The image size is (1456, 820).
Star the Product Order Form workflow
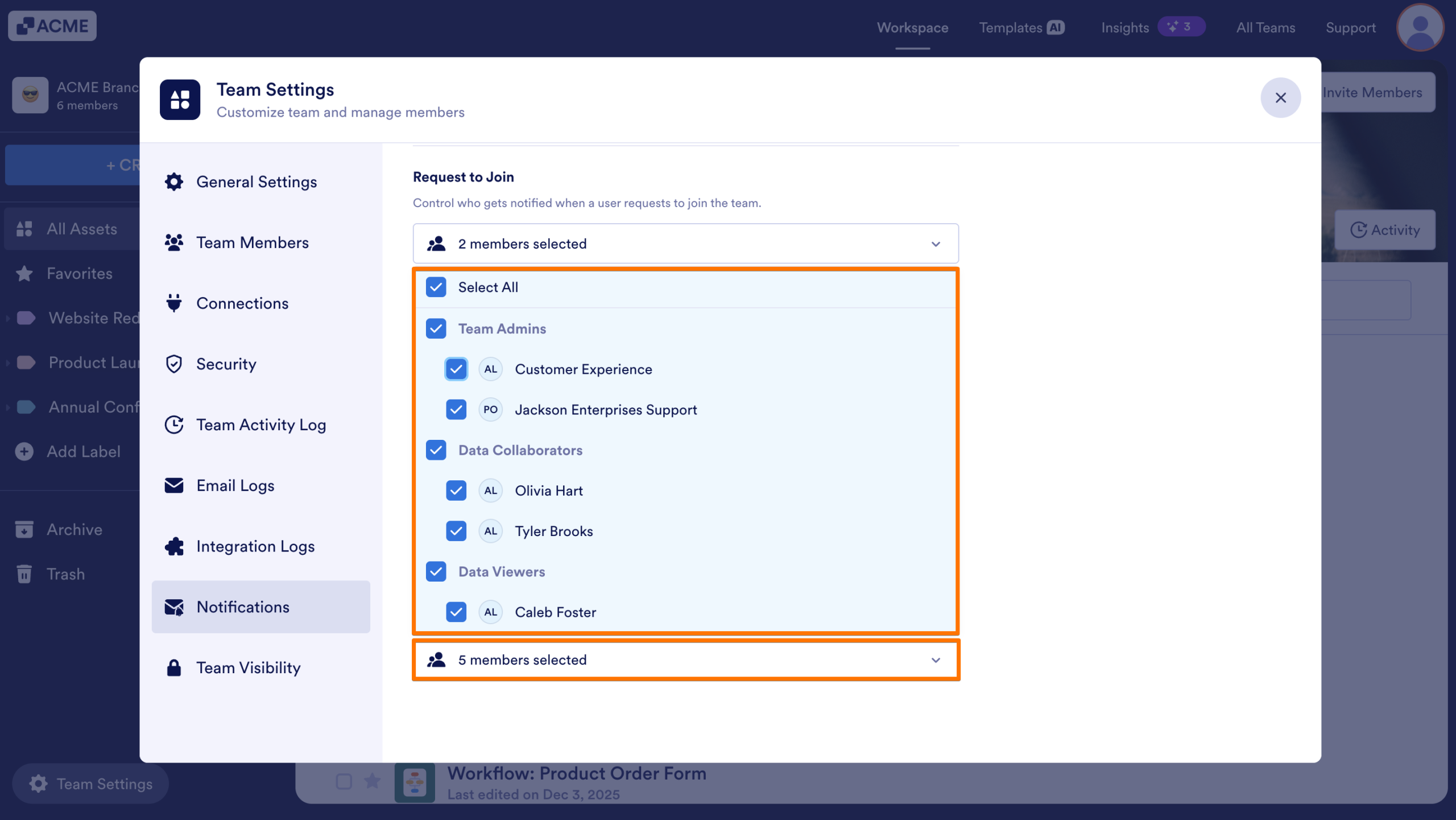[x=373, y=781]
